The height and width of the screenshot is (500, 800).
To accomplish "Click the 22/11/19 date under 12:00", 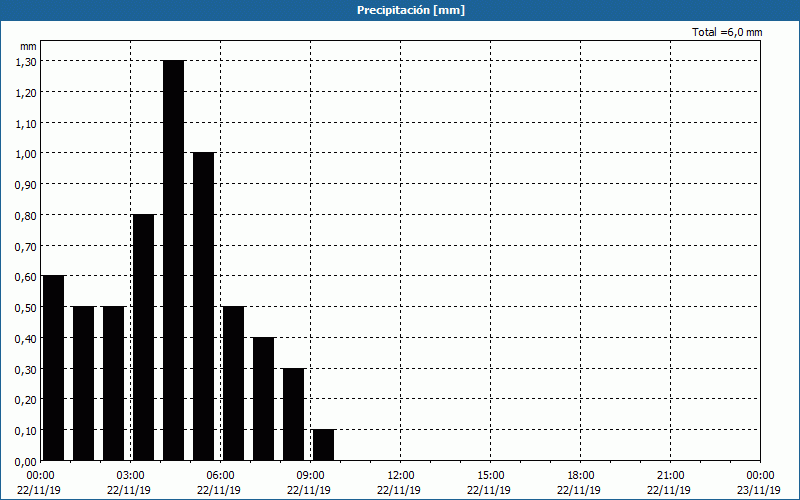I will 399,490.
